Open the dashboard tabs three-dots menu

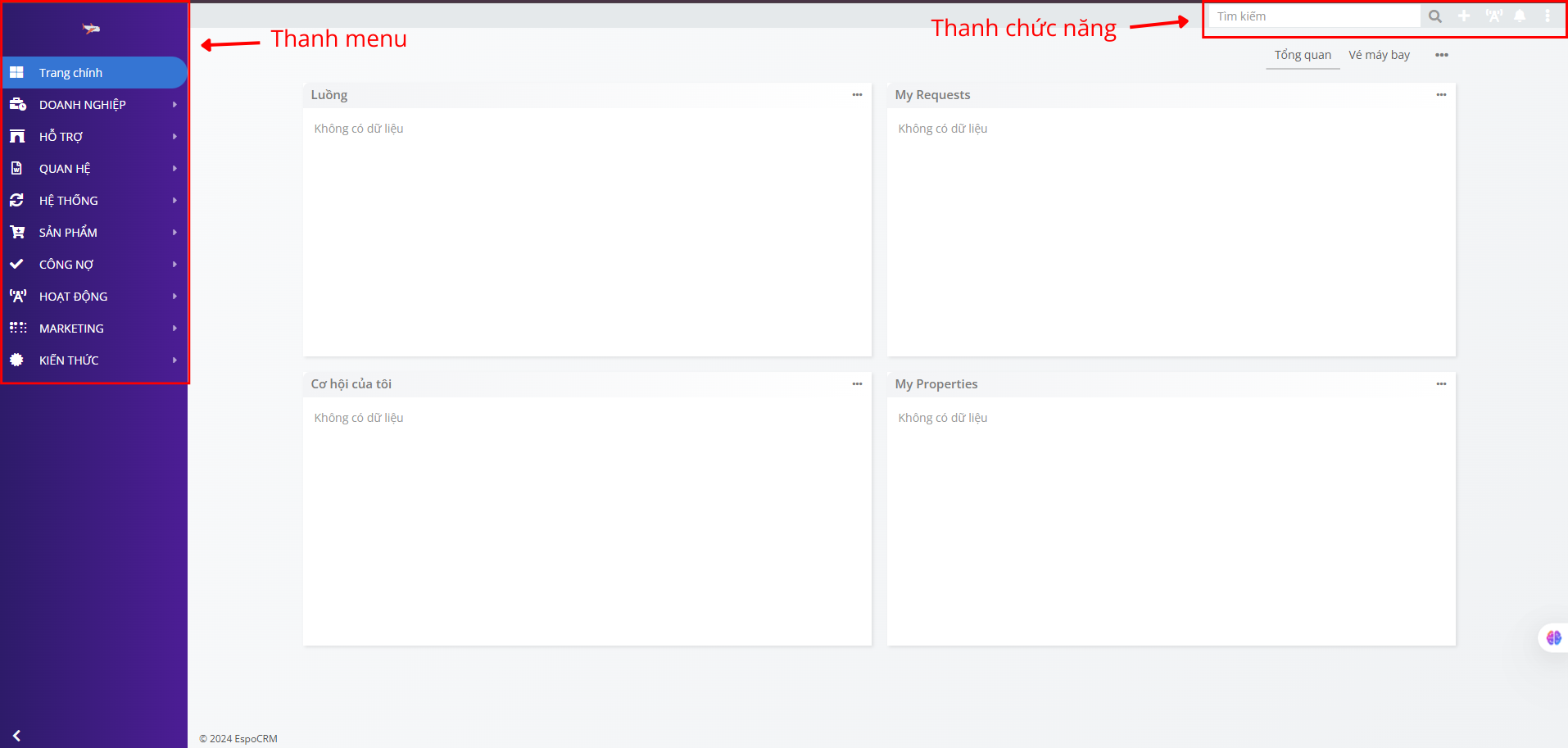coord(1442,55)
